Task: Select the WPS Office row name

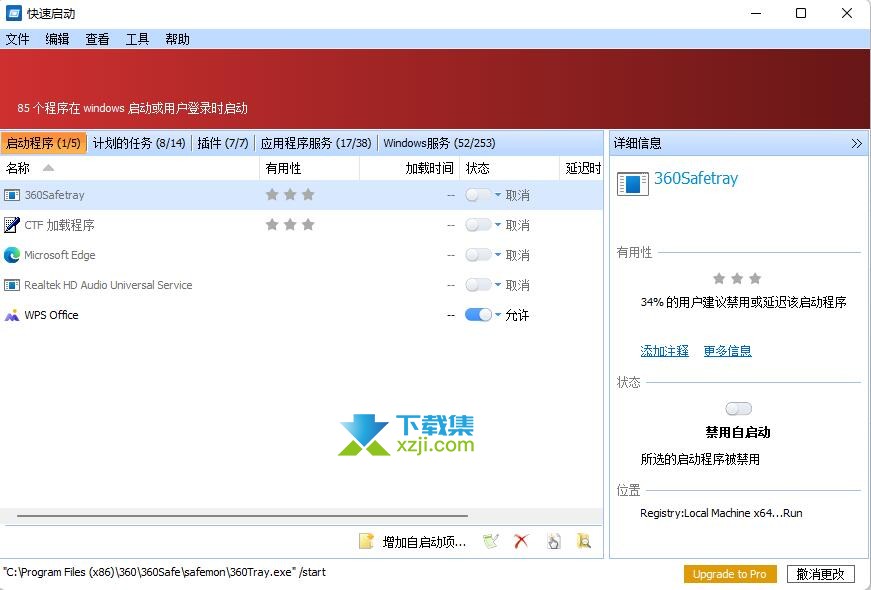Action: point(52,315)
